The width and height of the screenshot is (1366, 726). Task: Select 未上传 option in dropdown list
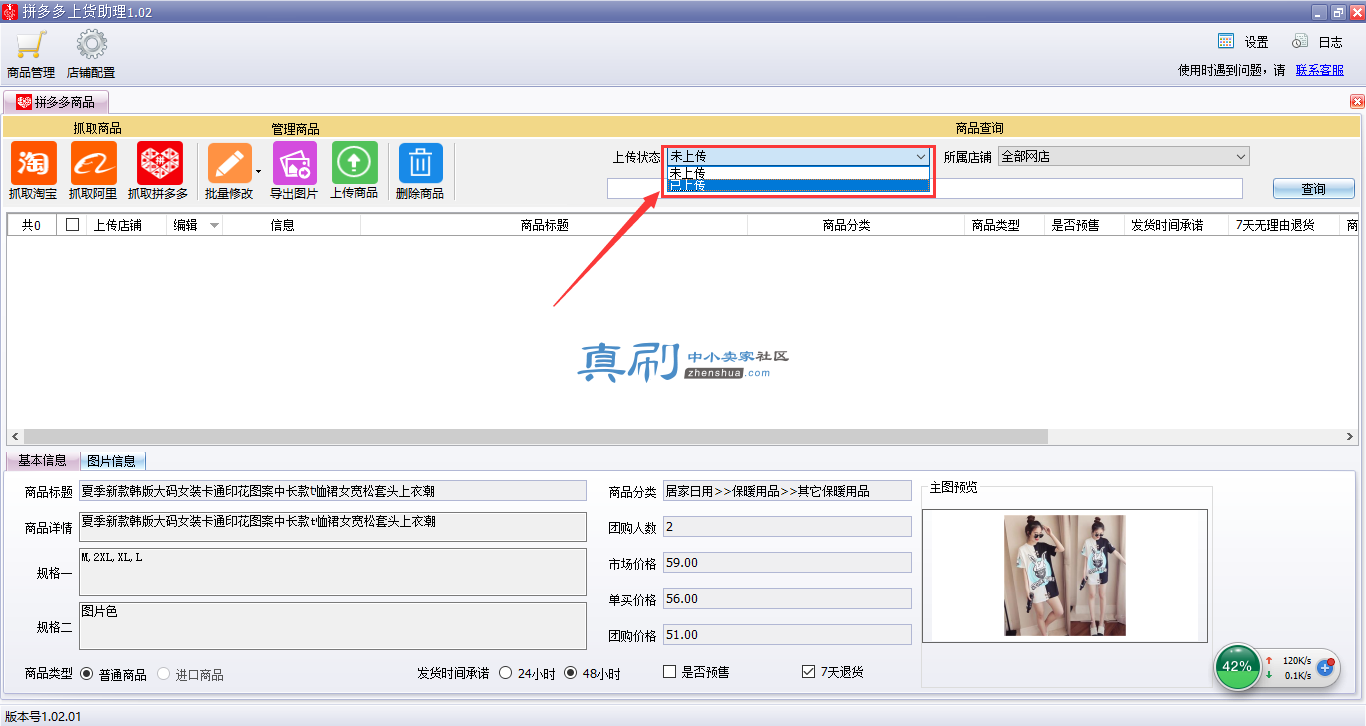tap(799, 172)
